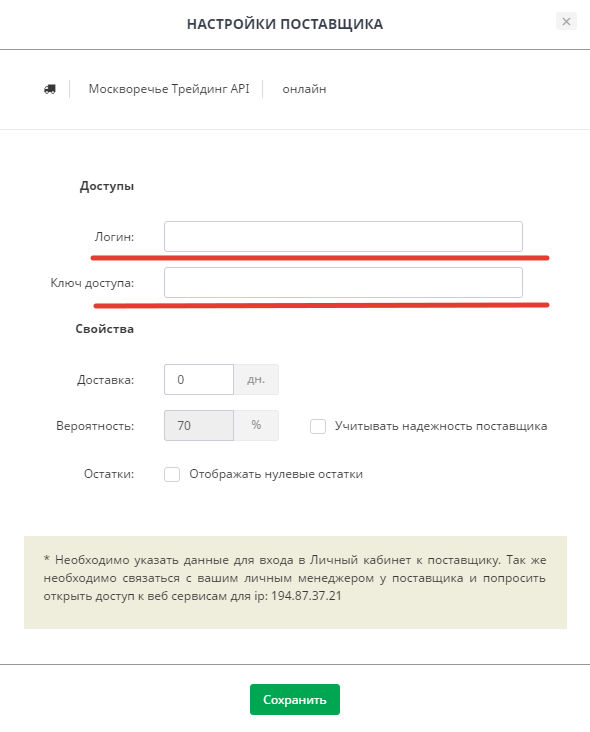Click the Ключ доступа: field label
590x732 pixels.
(92, 283)
